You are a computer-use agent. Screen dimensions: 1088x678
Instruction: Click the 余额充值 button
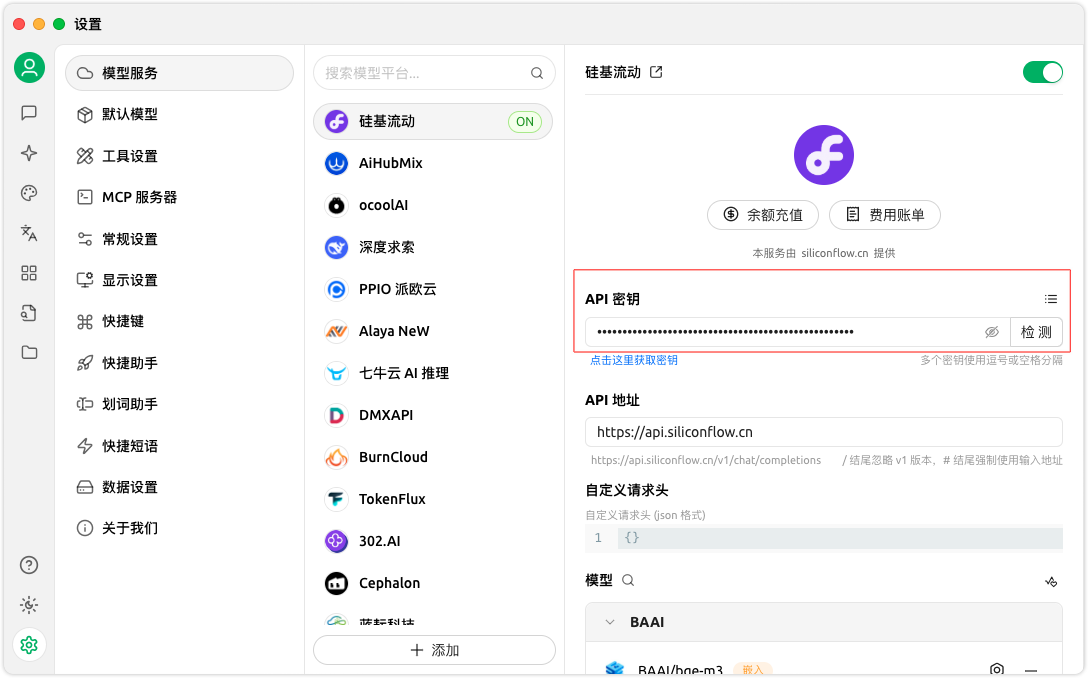763,214
